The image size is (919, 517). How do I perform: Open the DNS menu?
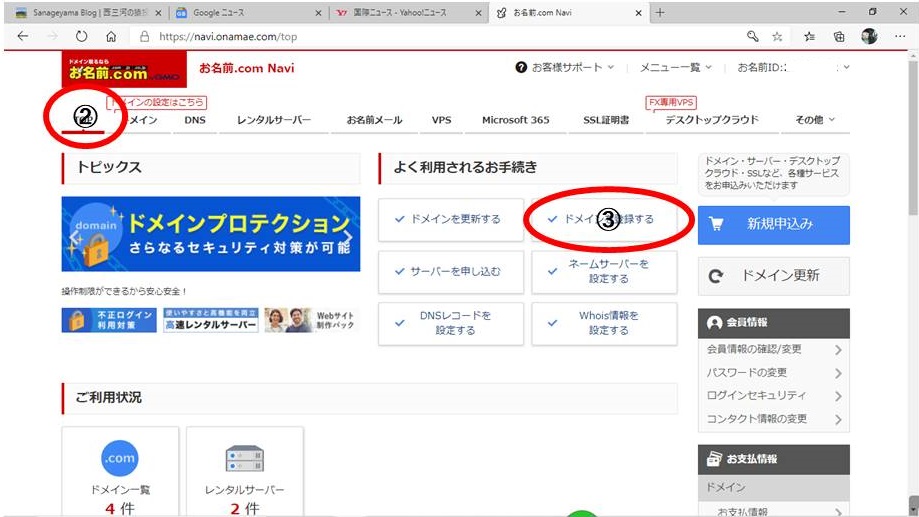tap(195, 120)
